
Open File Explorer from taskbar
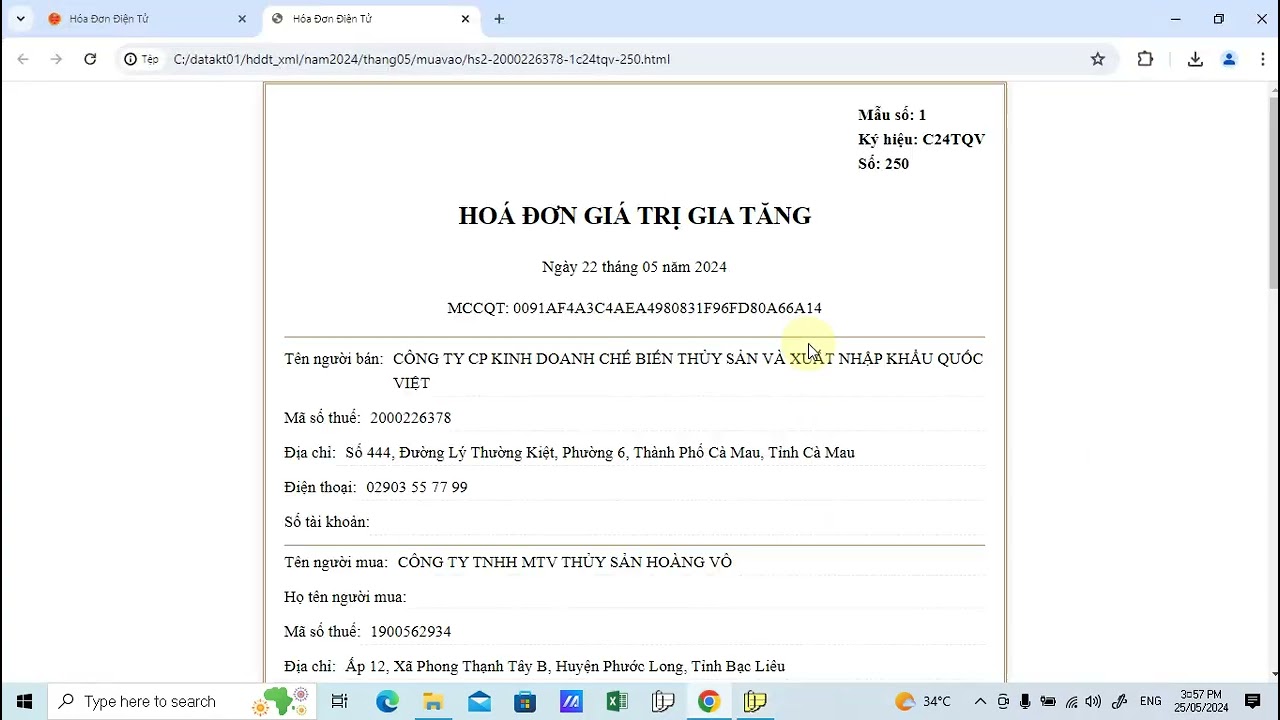coord(433,701)
